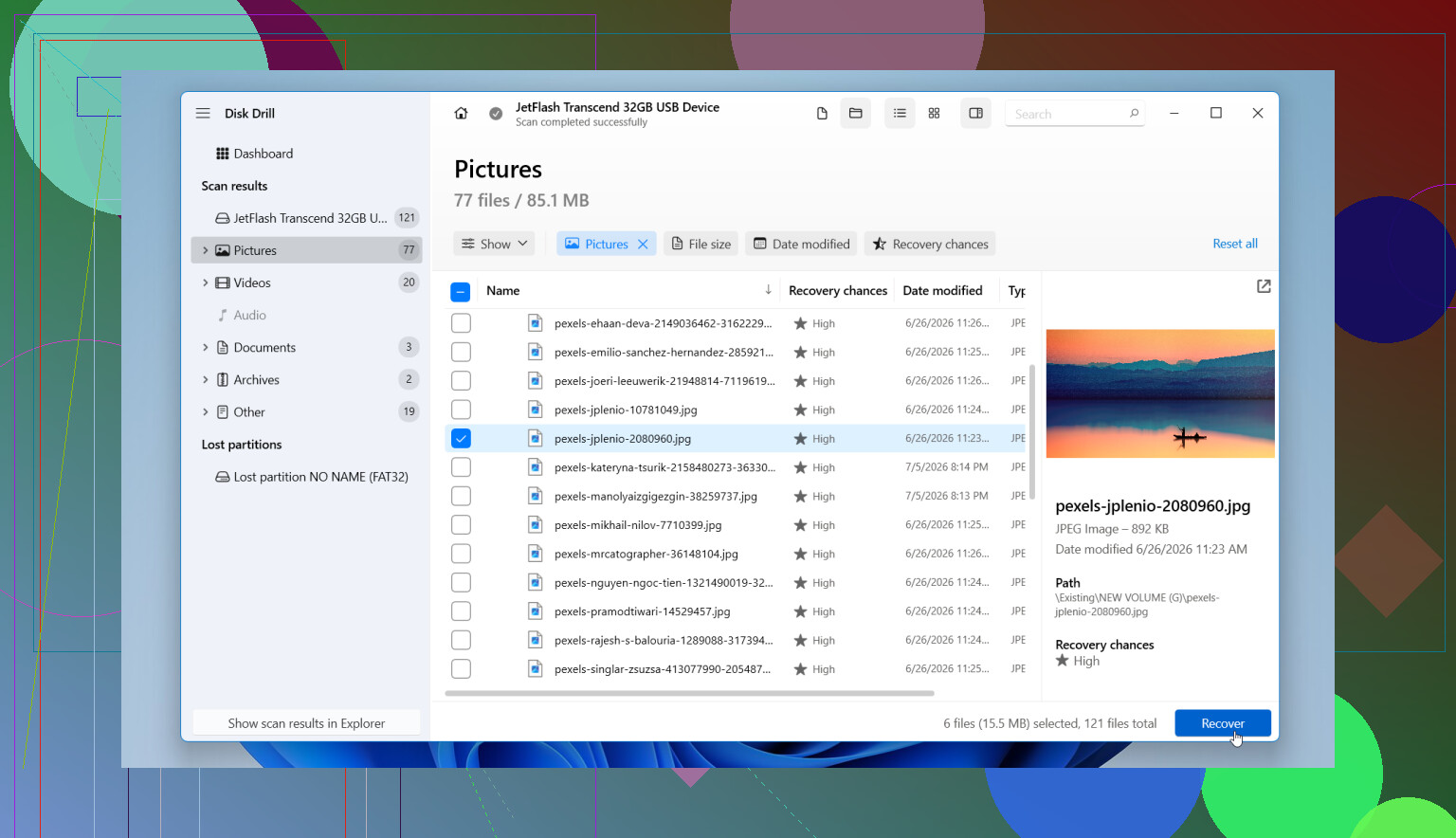The image size is (1456, 838).
Task: Open the preview in external window
Action: click(1264, 286)
